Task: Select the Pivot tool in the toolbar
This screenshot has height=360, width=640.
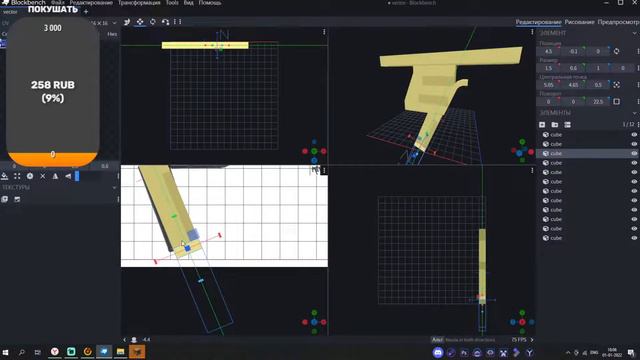Action: coord(165,22)
